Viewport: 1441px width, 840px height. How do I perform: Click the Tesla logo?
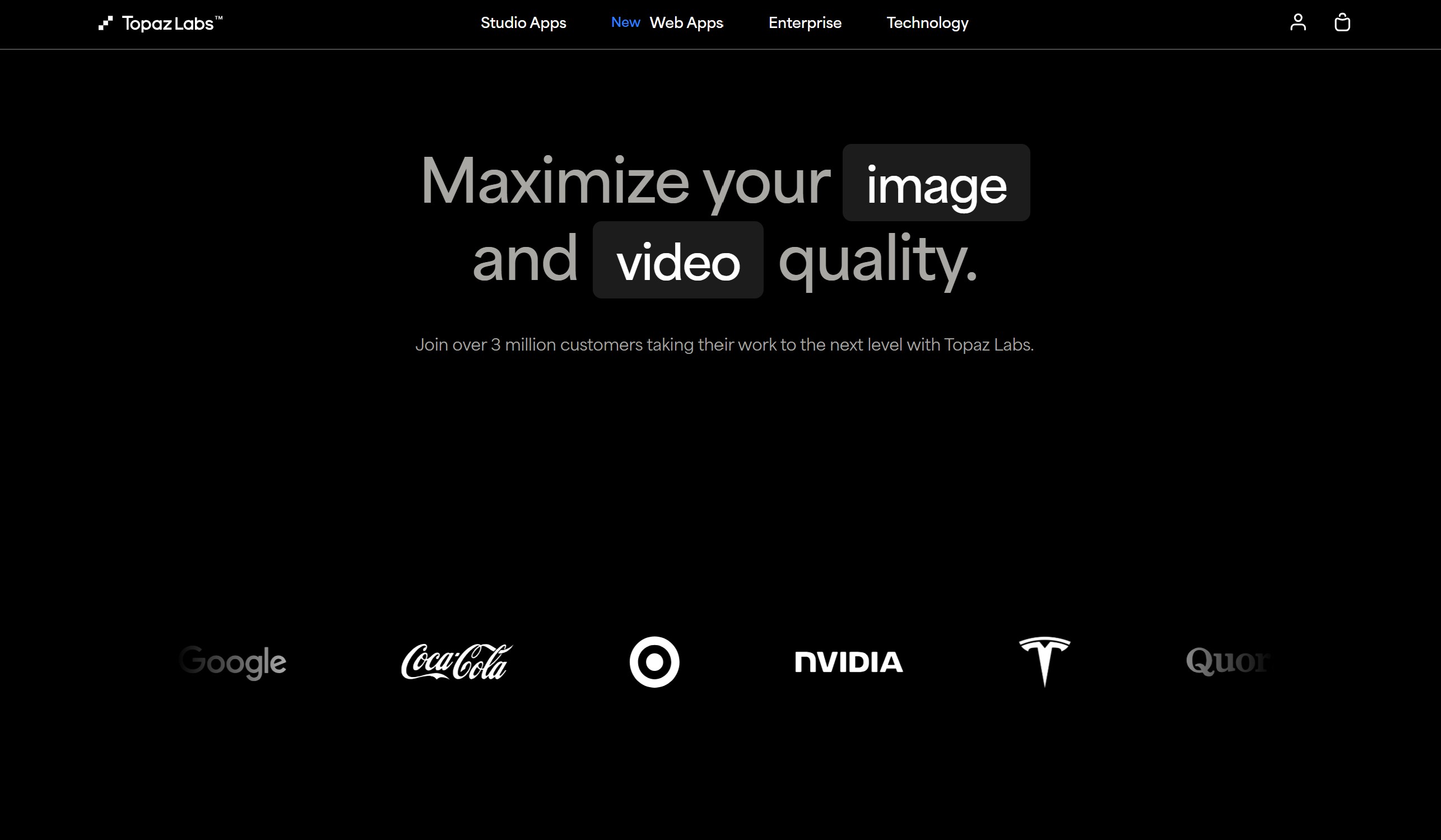[x=1044, y=662]
